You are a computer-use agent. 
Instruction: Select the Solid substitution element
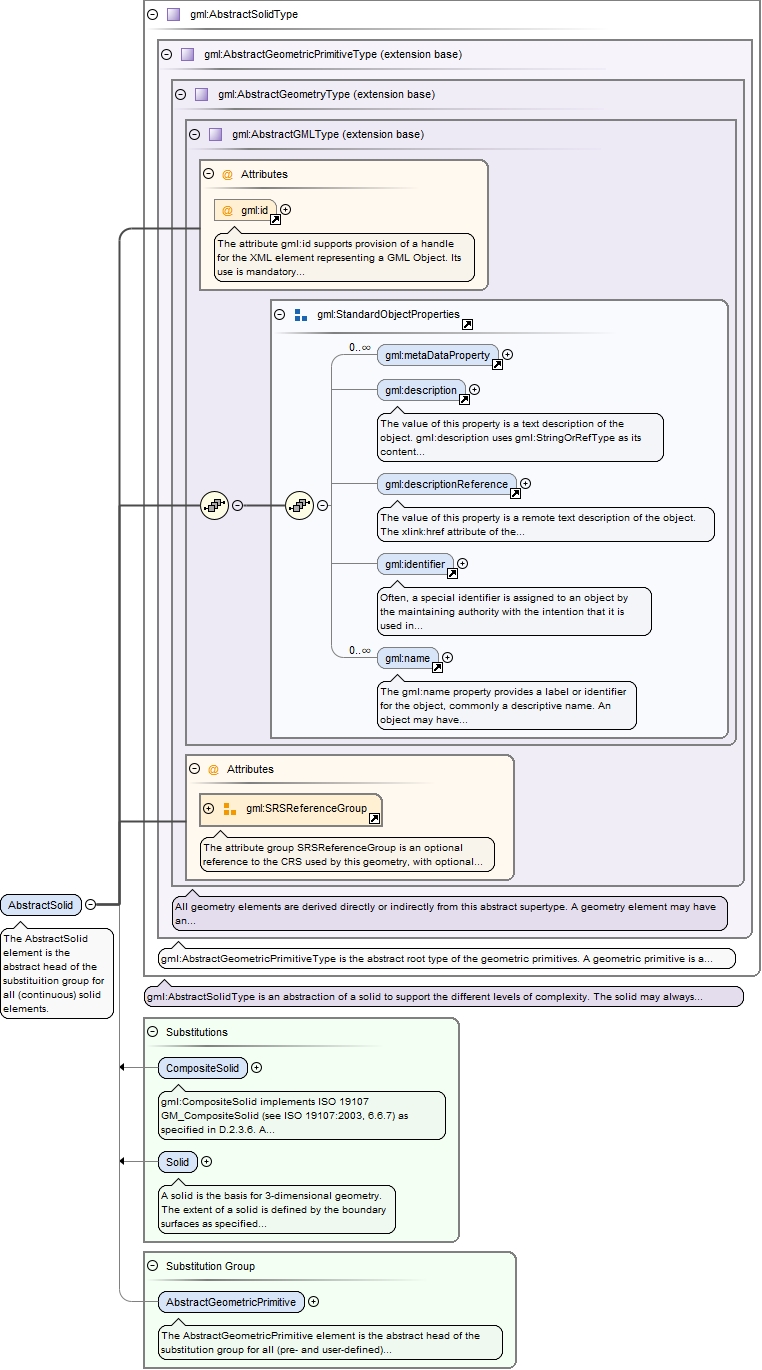[x=177, y=1162]
